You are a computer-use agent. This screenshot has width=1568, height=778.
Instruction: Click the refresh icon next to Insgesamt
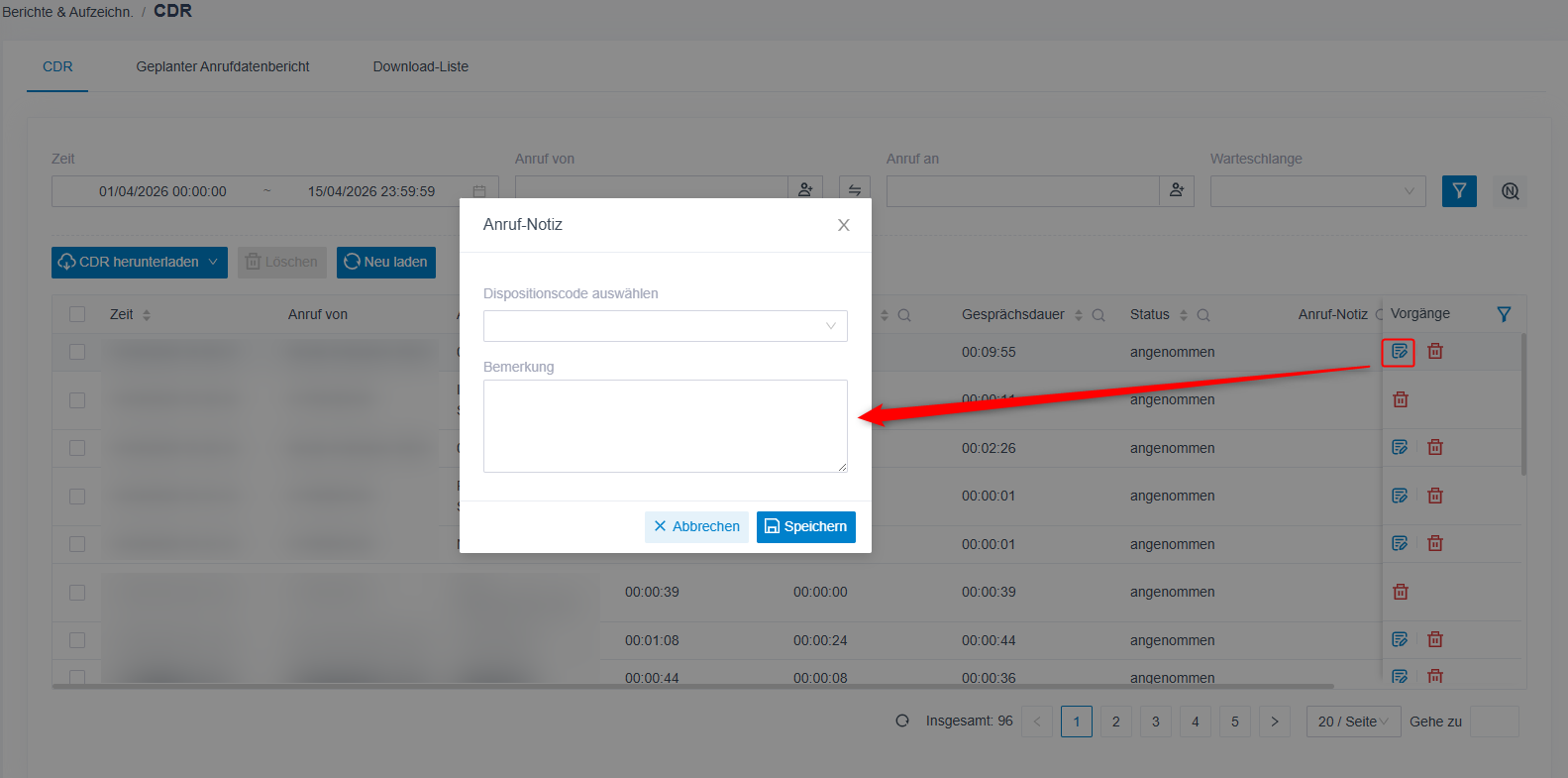pos(902,721)
